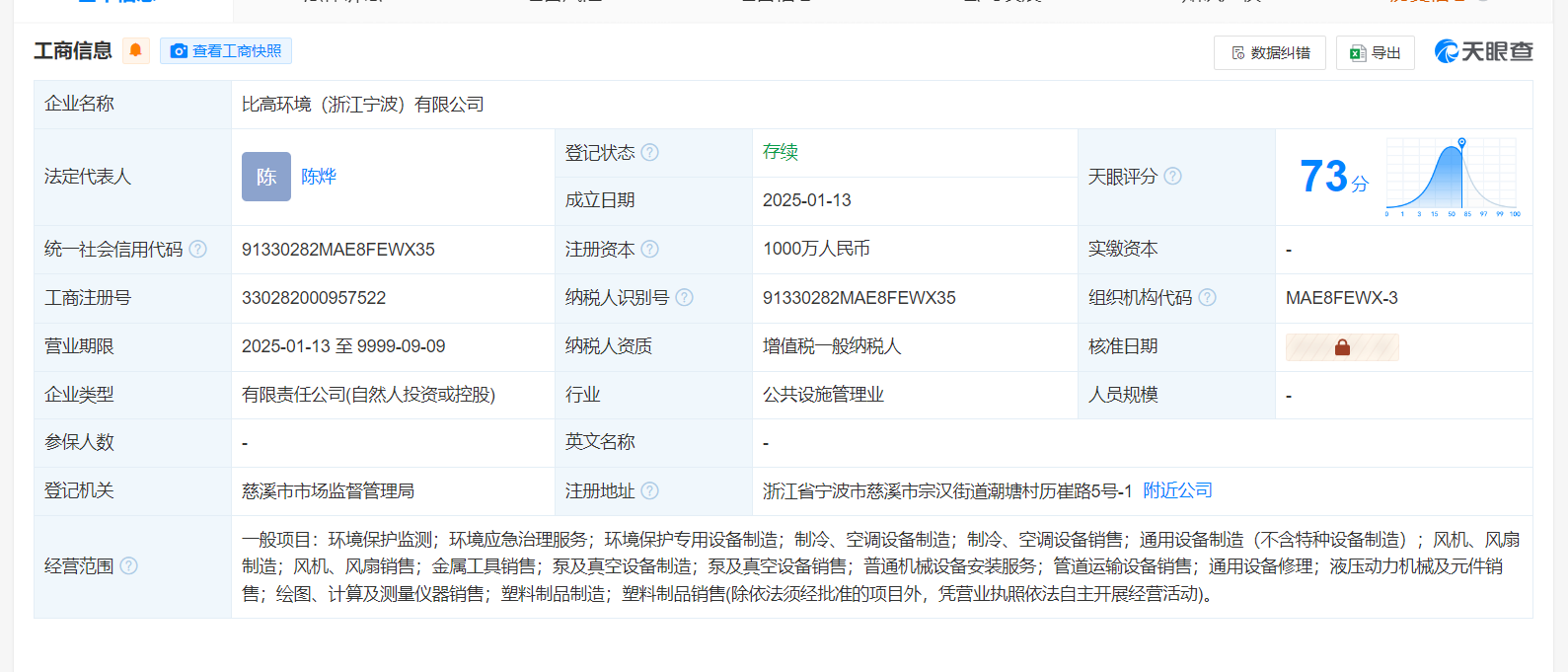Click the 数据纠错 button
The width and height of the screenshot is (1568, 672).
1270,52
